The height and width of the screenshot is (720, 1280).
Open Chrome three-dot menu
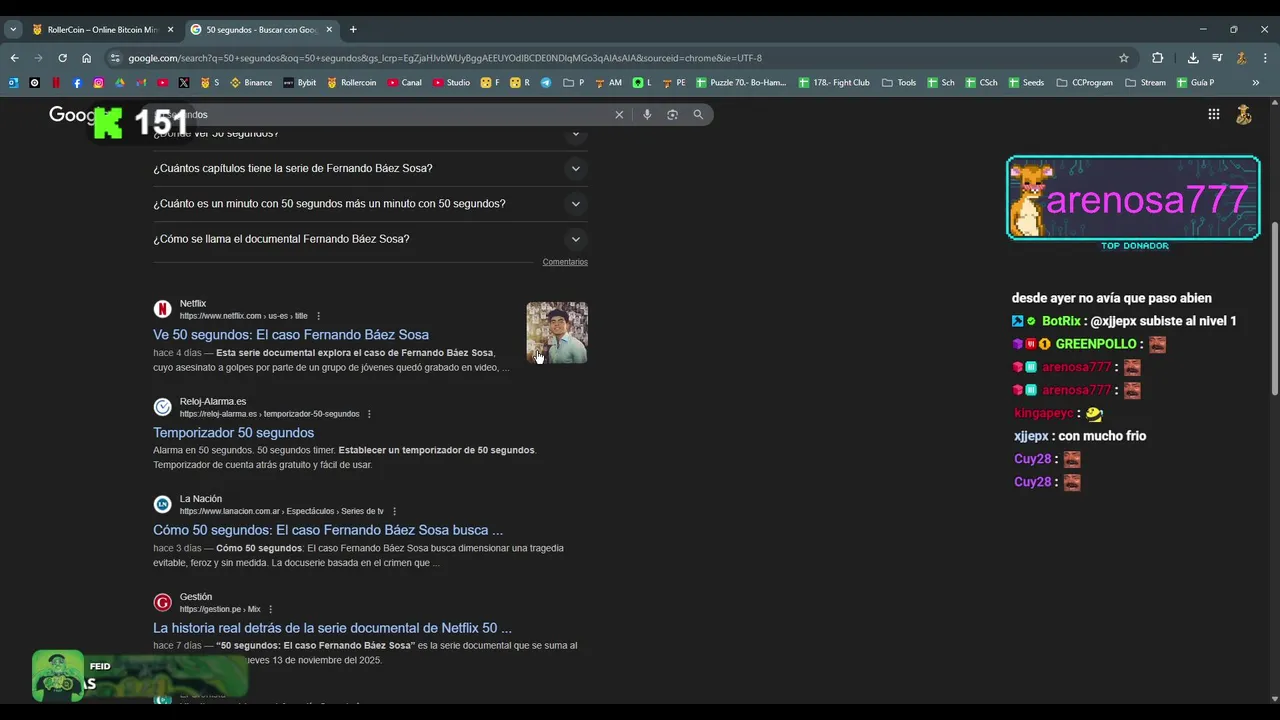pos(1265,58)
